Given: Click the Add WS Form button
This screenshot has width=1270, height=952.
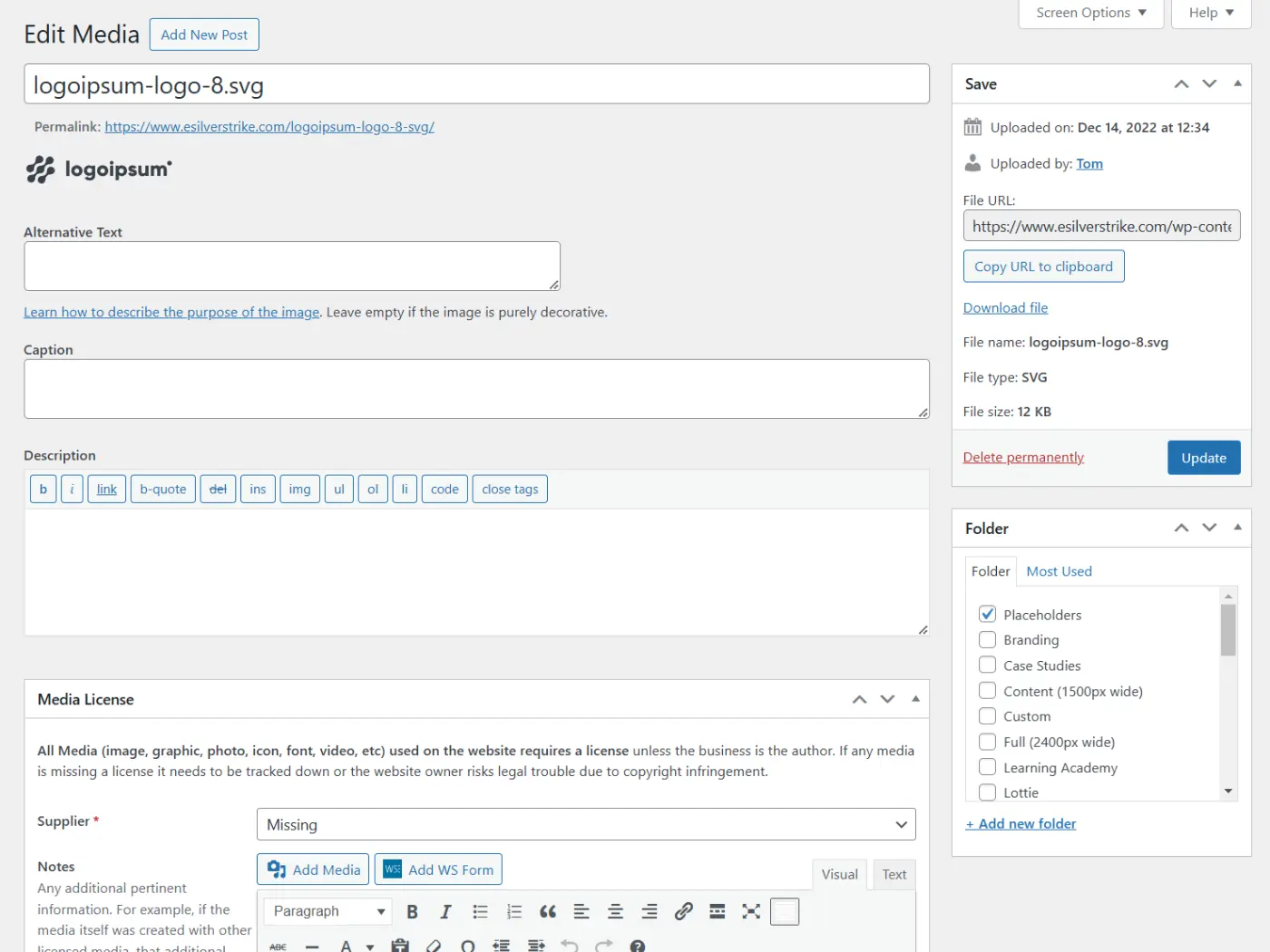Looking at the screenshot, I should point(438,869).
